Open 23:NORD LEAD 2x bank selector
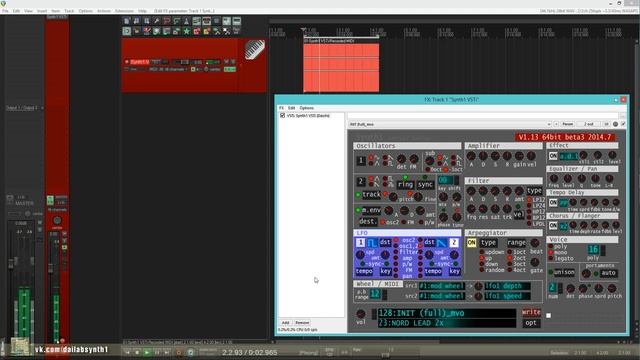Viewport: 640px width, 360px height. 447,323
